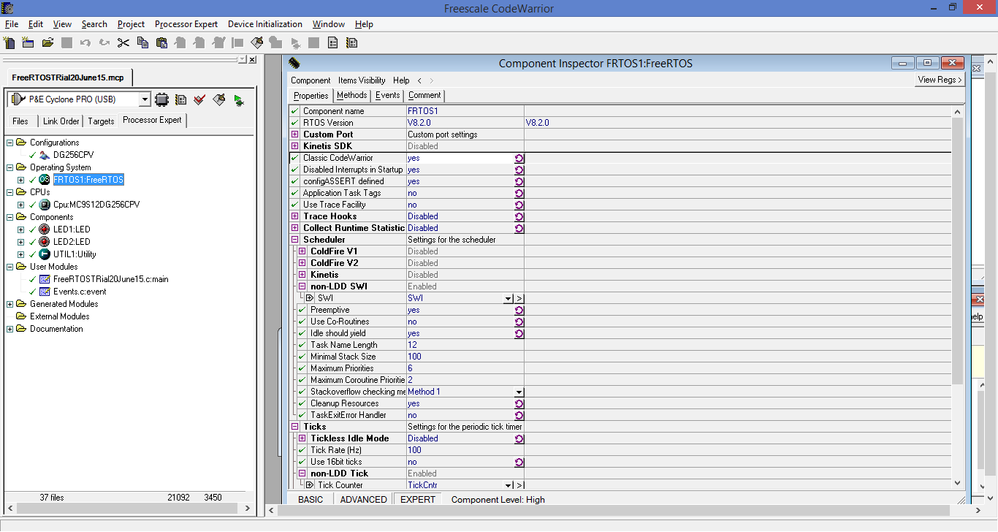Toggle Use Co-Routines setting
This screenshot has width=998, height=532.
pos(519,322)
